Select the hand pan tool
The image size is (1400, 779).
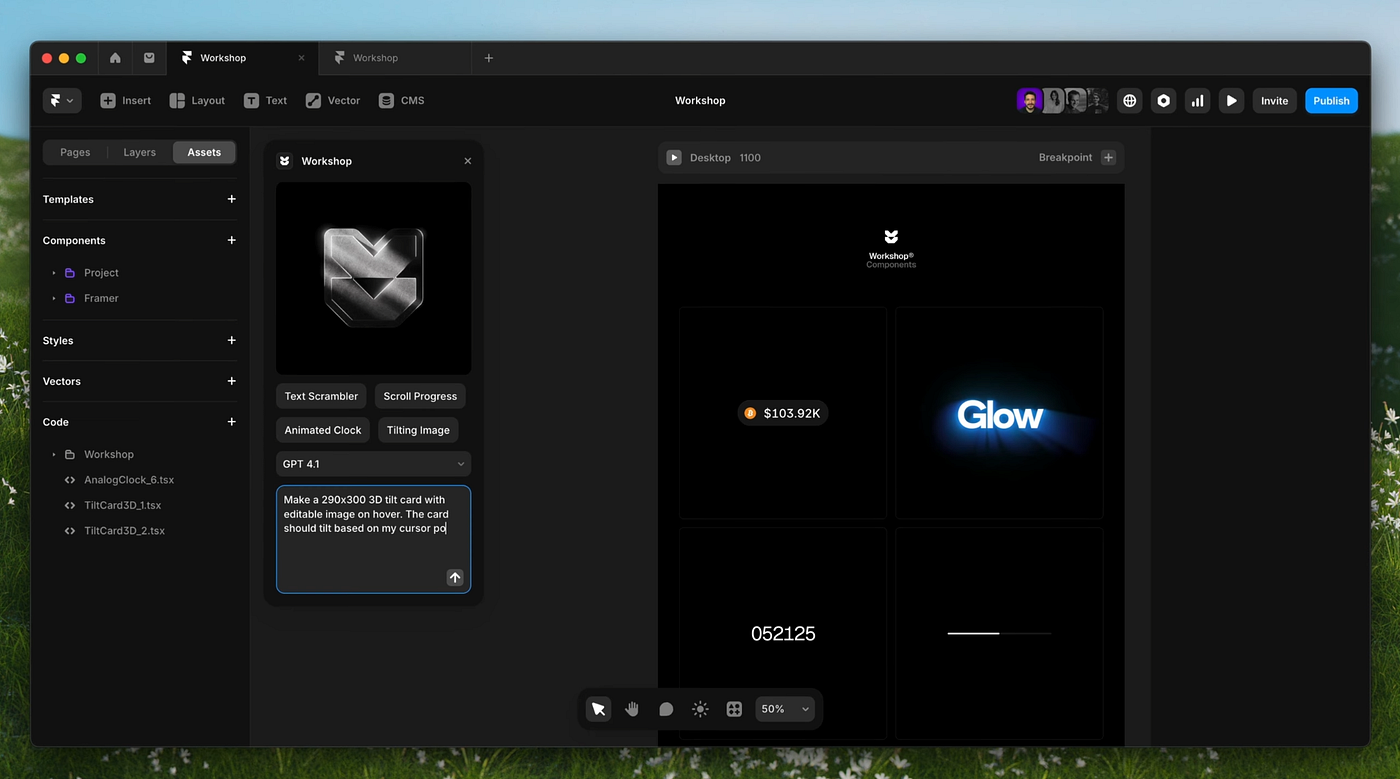click(632, 709)
